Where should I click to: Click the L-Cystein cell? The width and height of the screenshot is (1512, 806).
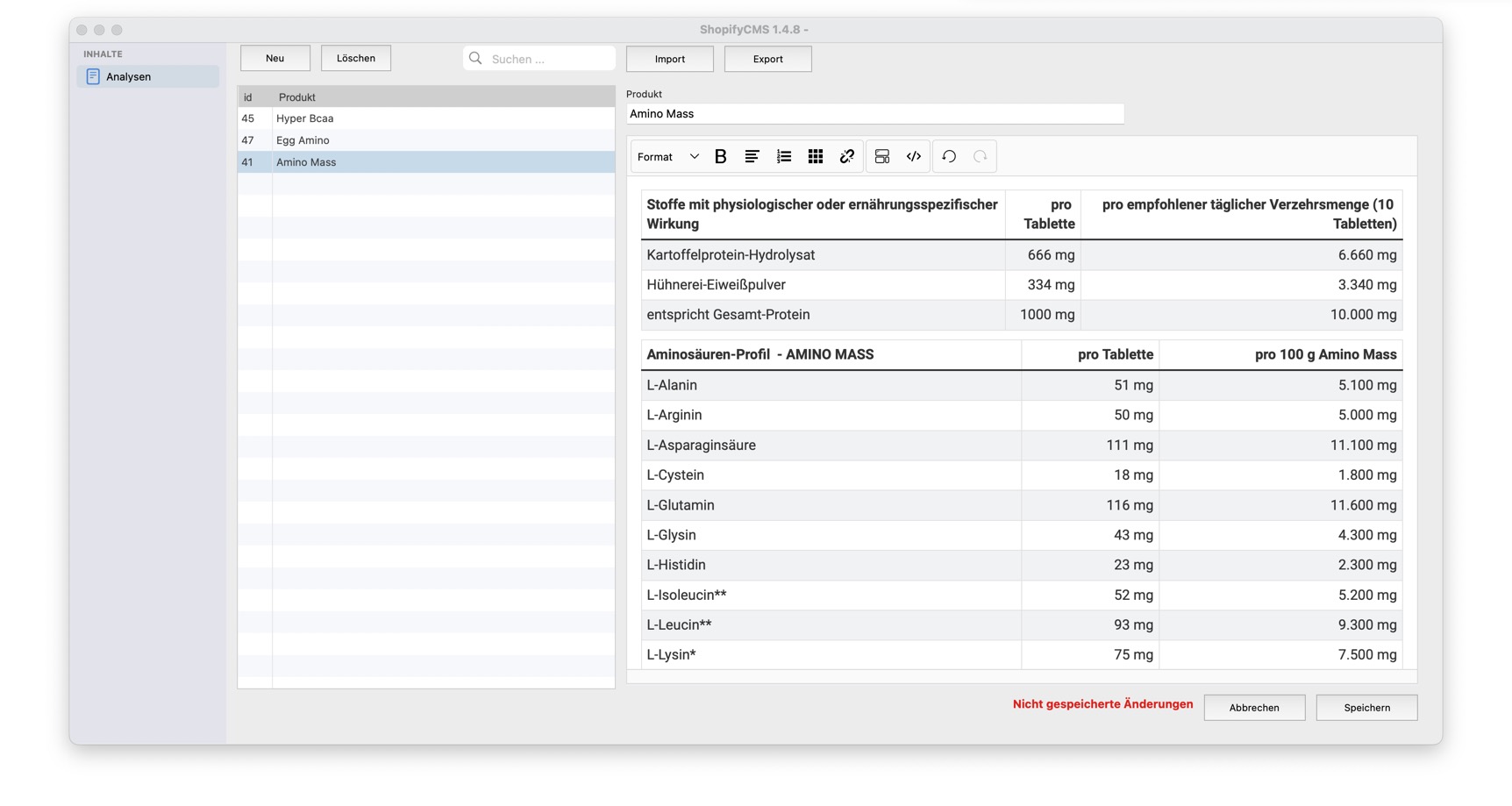point(831,475)
